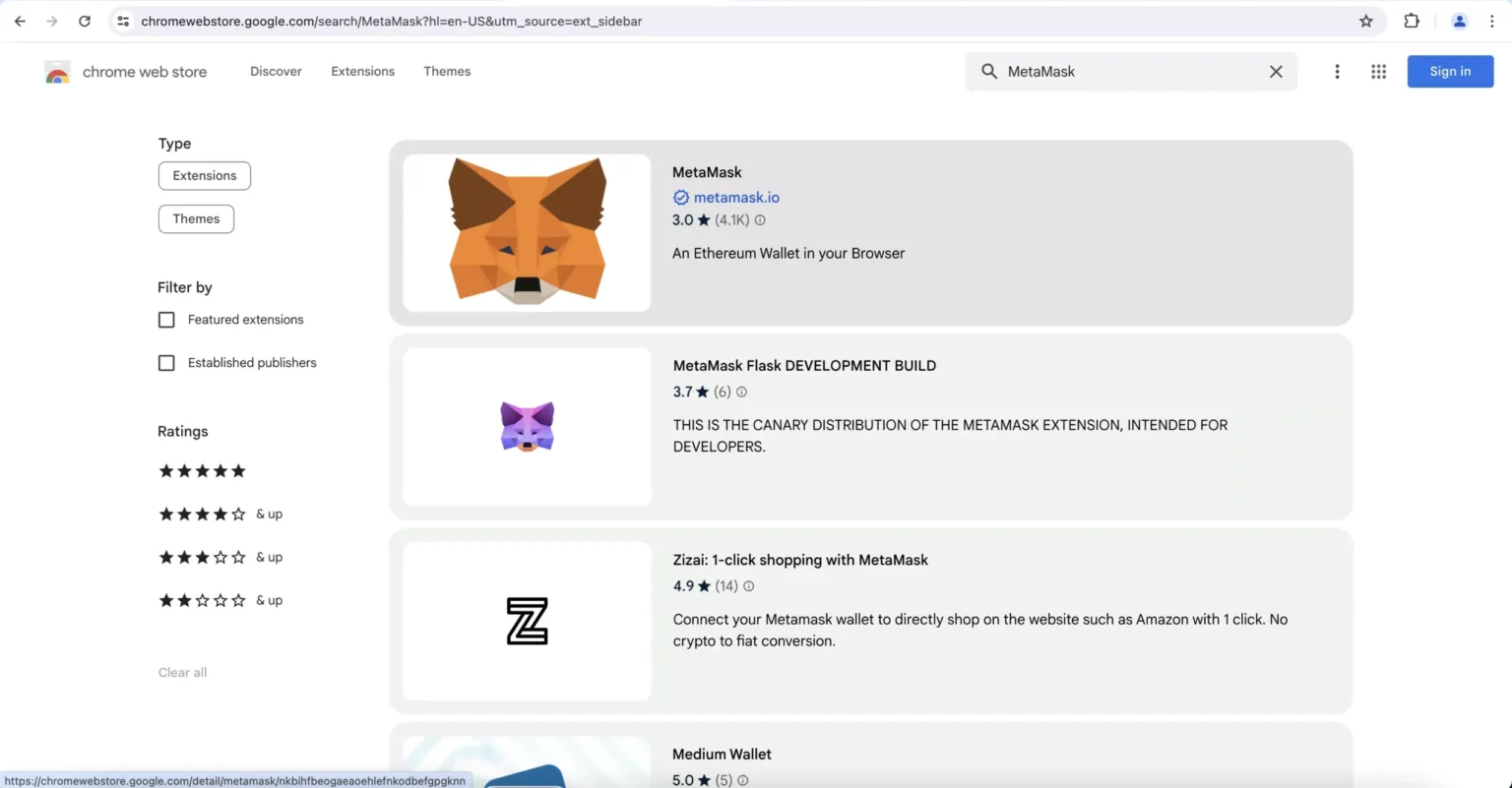Filter by four stars & up

220,515
